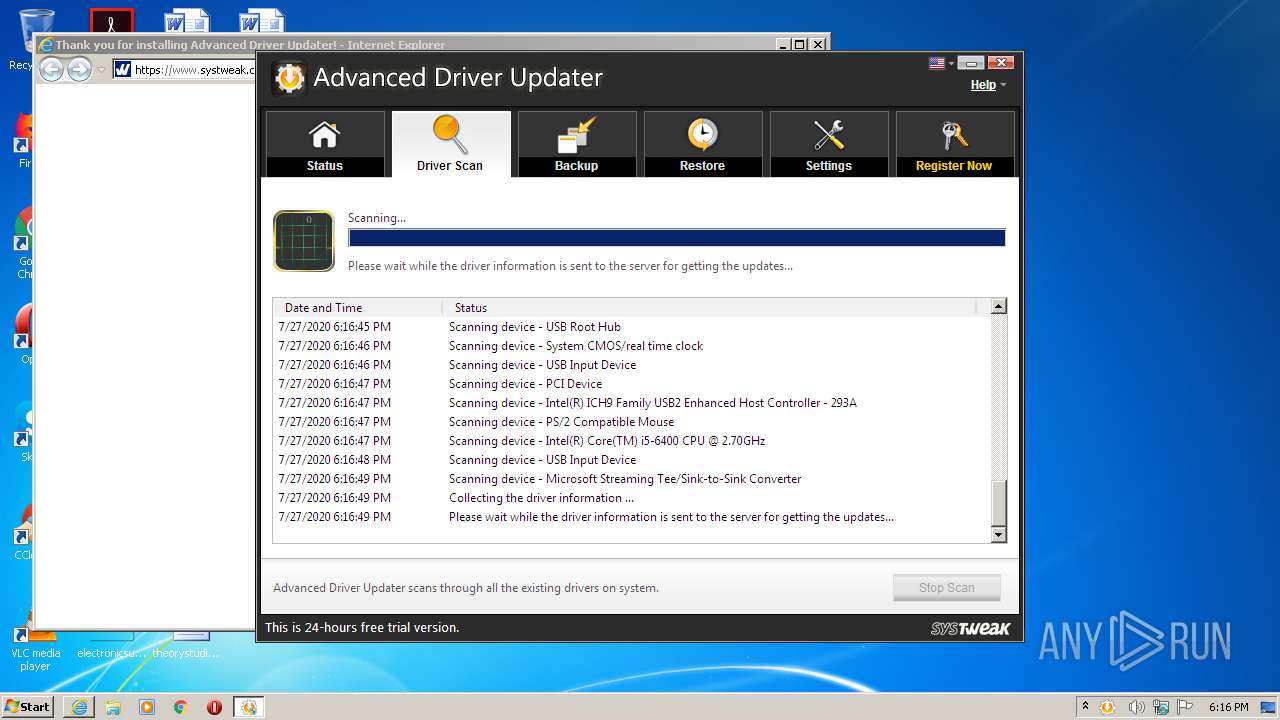This screenshot has width=1280, height=720.
Task: Open the Restore tab
Action: pos(703,144)
